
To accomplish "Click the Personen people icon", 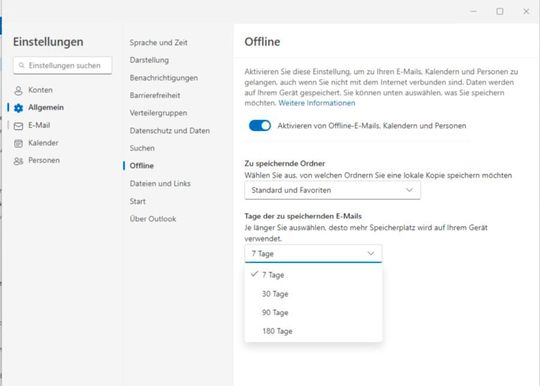I will click(18, 161).
